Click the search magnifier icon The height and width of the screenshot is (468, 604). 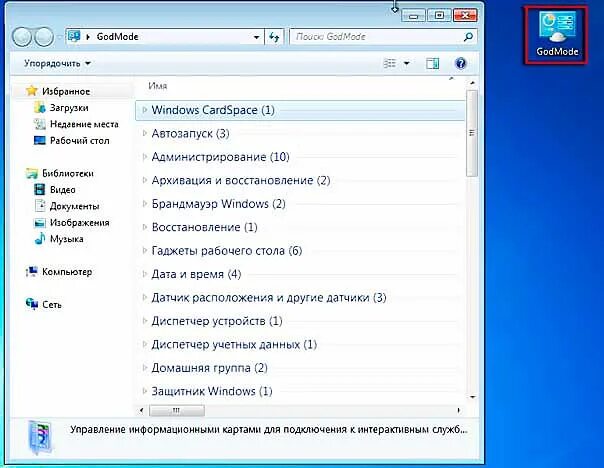pyautogui.click(x=468, y=37)
